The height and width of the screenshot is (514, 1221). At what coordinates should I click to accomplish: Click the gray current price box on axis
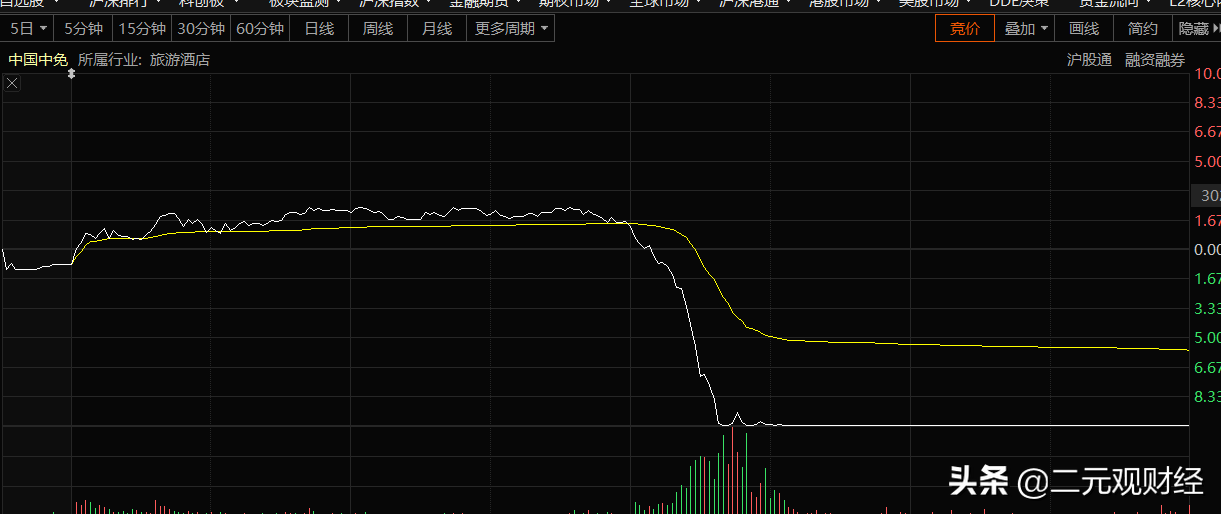1207,195
